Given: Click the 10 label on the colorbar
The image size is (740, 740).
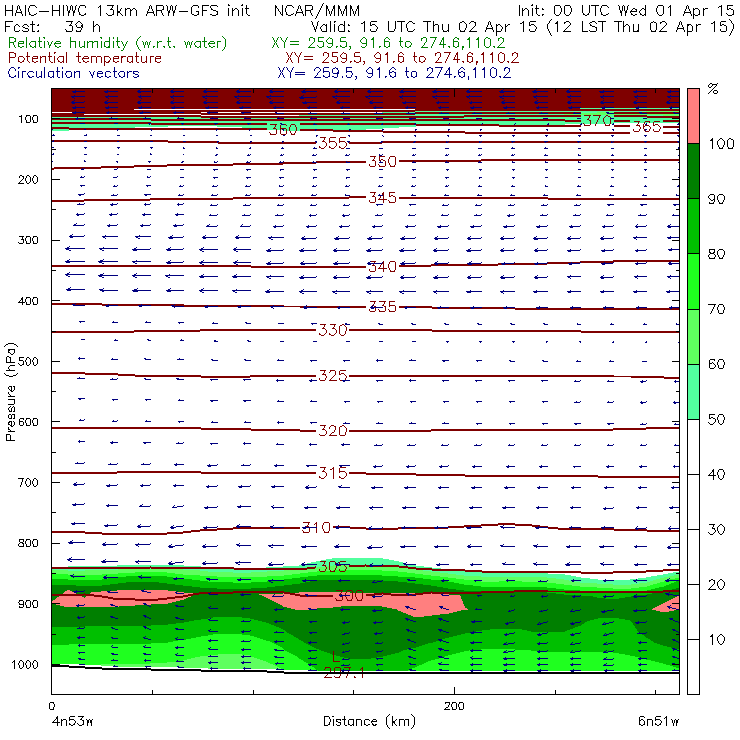Looking at the screenshot, I should [716, 640].
